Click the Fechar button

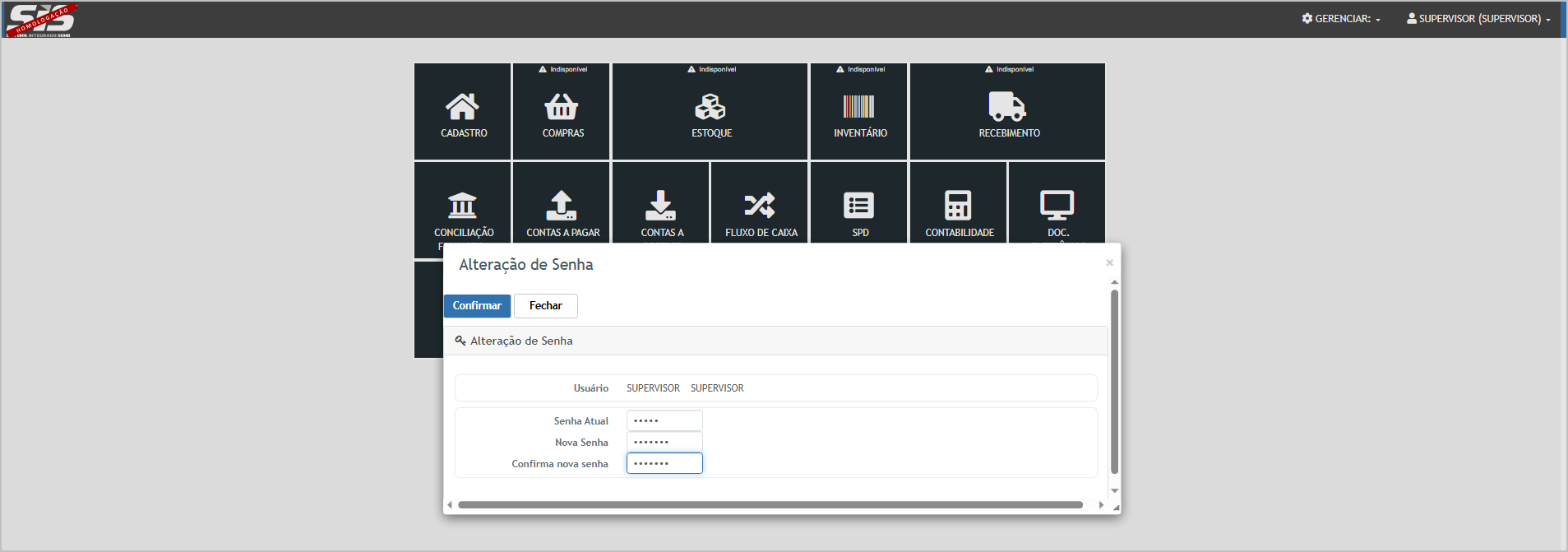[546, 306]
